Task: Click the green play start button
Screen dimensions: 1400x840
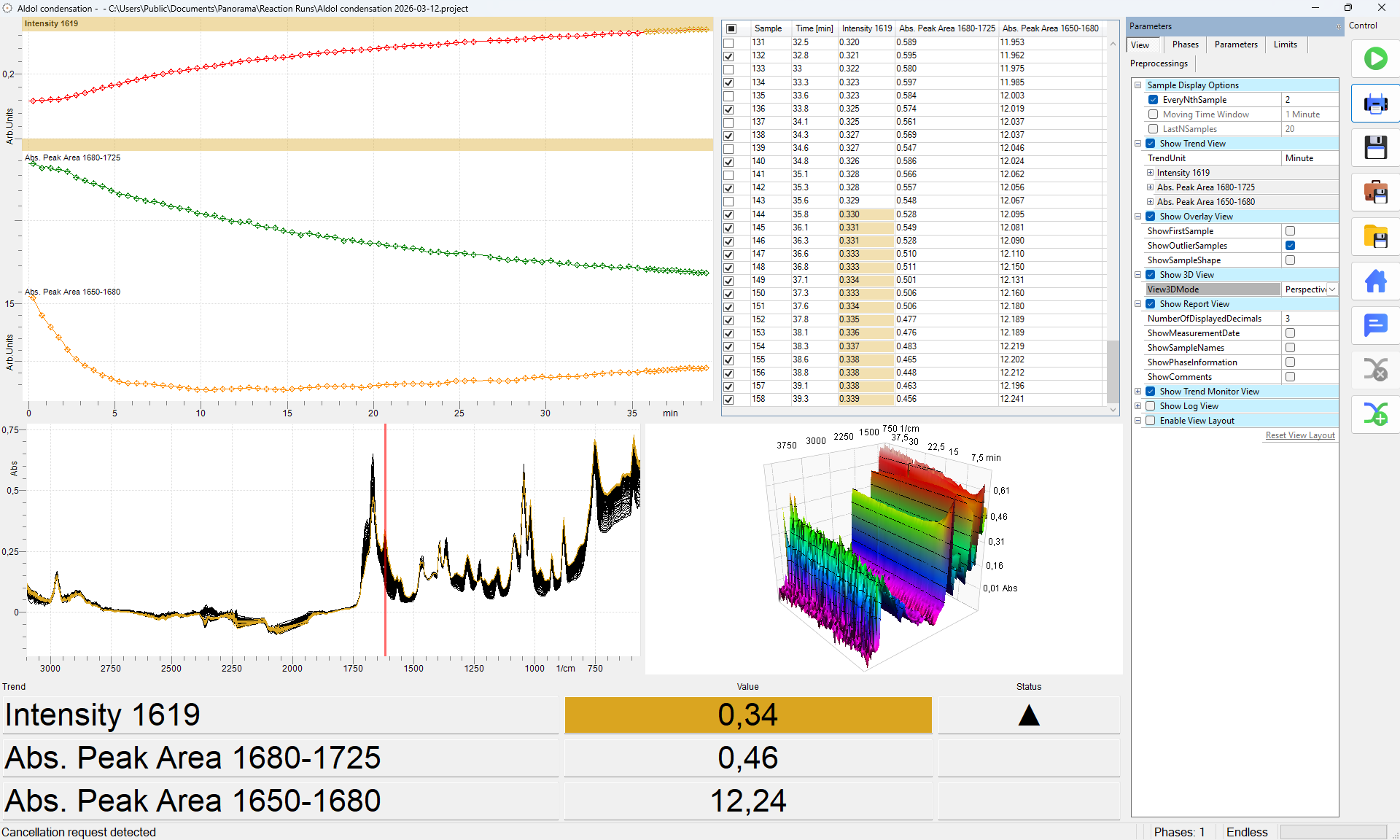Action: coord(1375,58)
